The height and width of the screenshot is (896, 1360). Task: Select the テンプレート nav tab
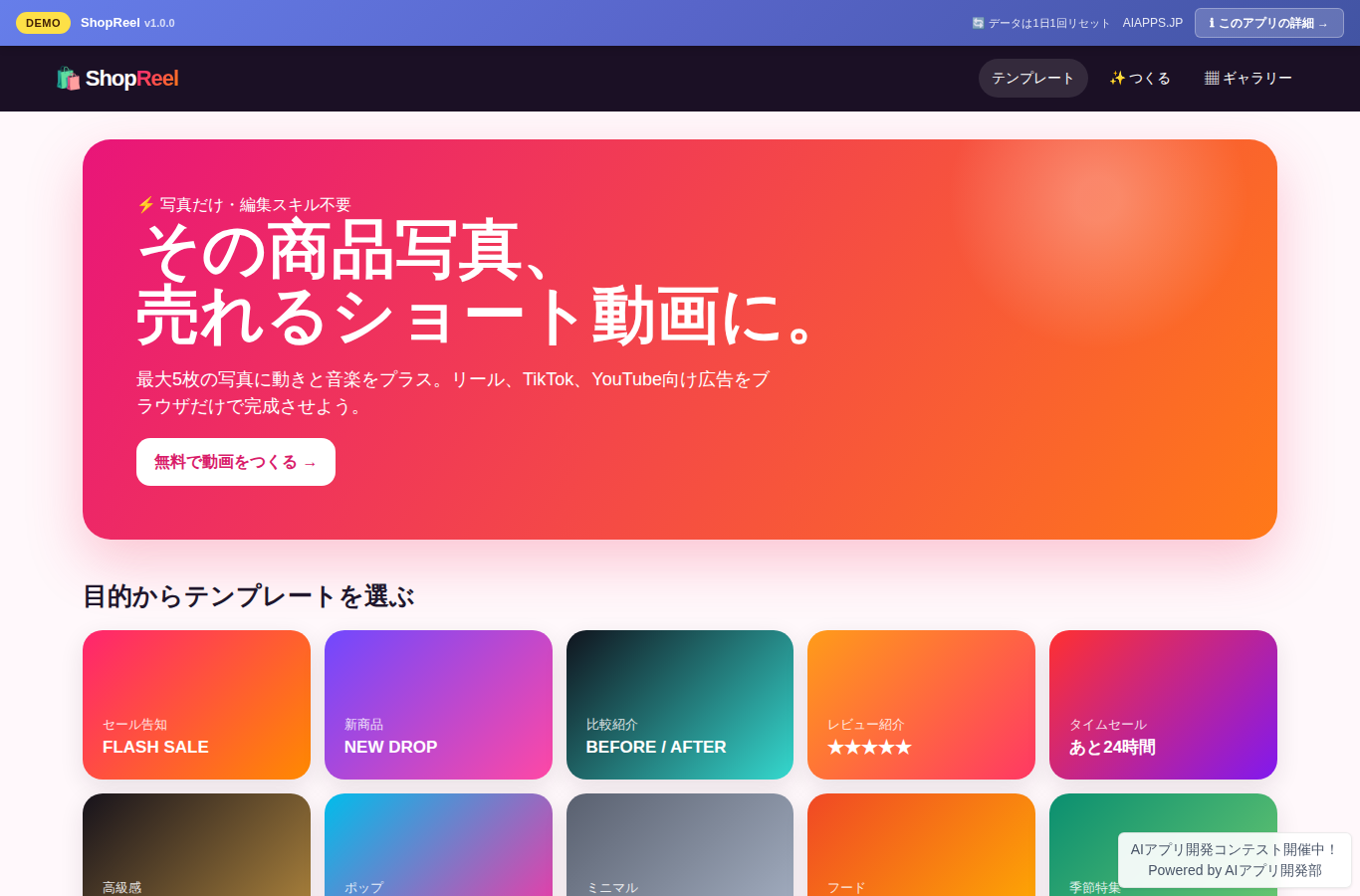(x=1033, y=79)
